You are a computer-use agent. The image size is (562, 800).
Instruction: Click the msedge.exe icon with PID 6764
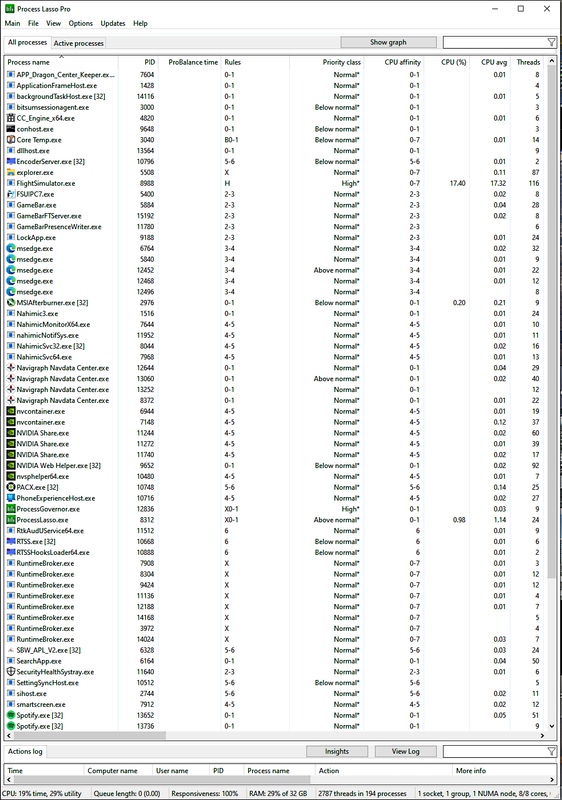coord(11,248)
